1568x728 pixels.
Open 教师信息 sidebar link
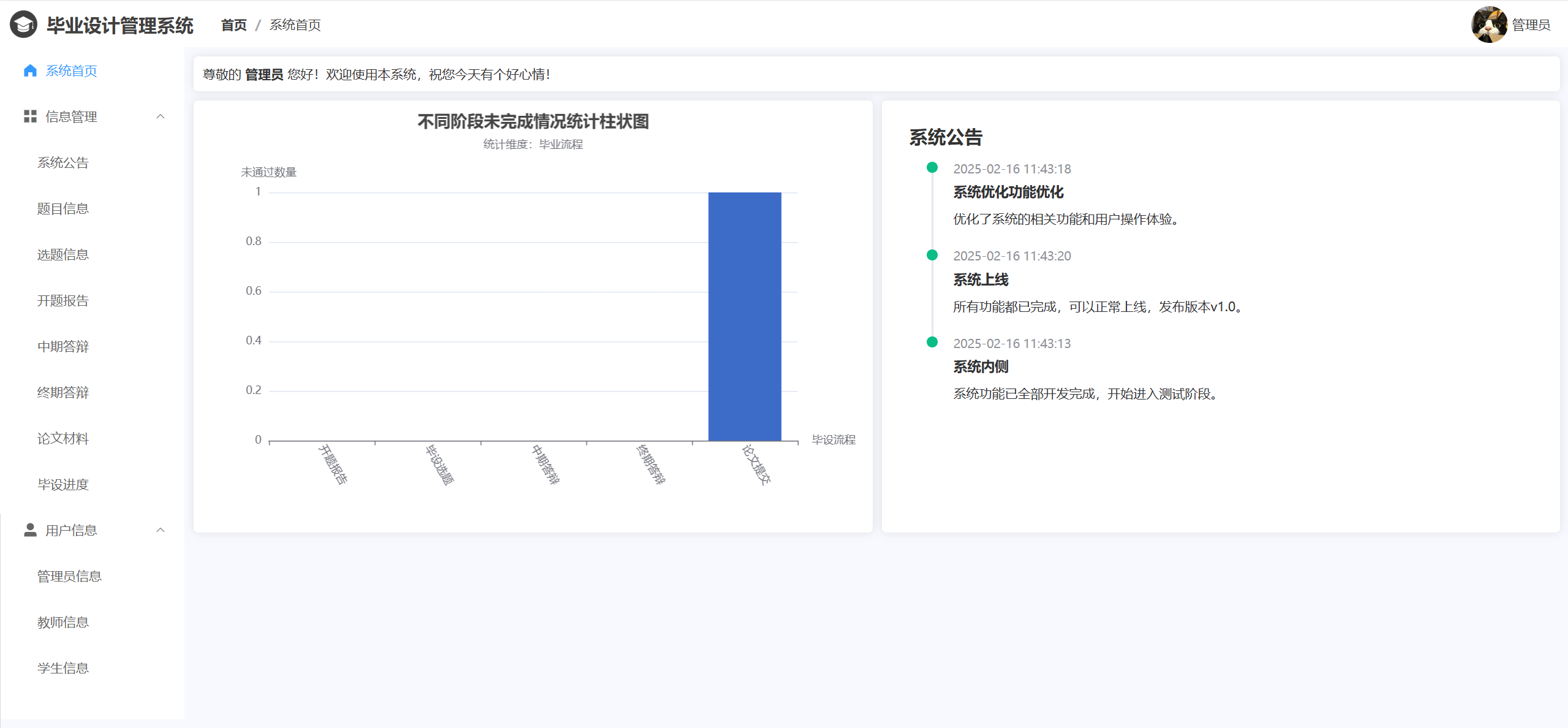click(63, 622)
